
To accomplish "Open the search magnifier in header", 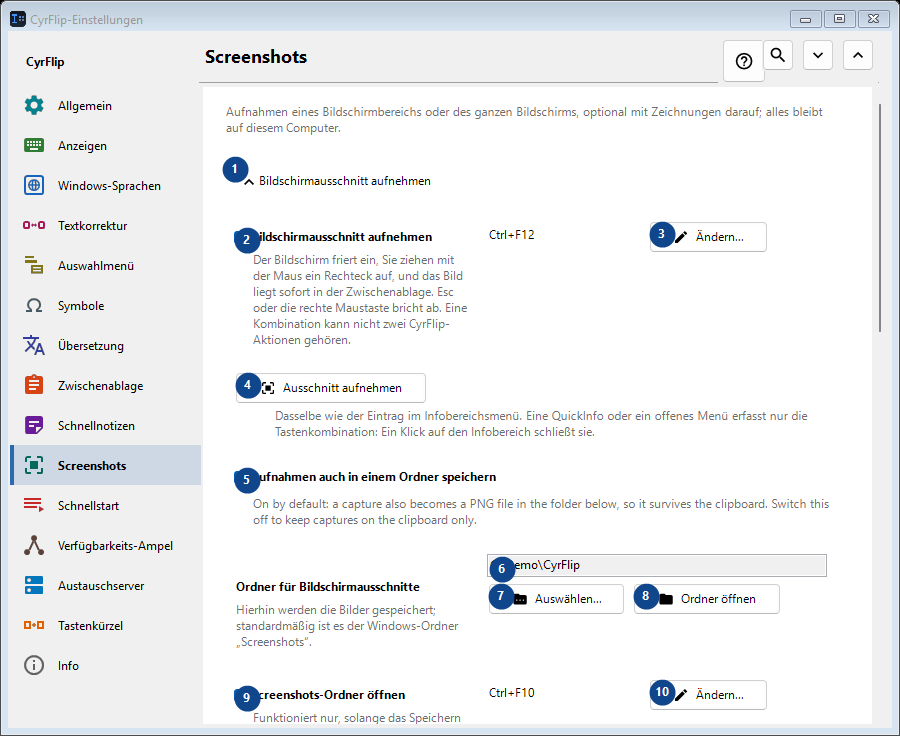I will click(778, 55).
